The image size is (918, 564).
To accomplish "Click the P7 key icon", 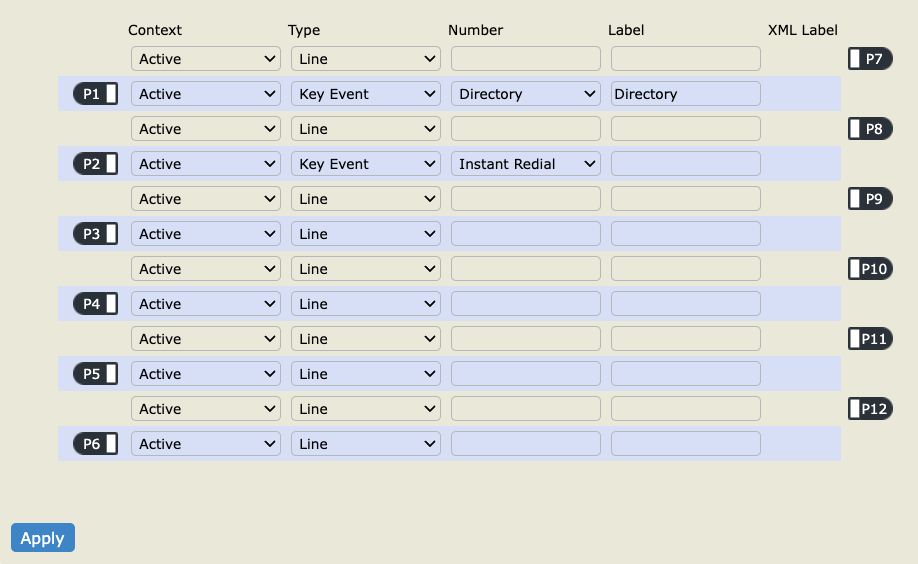I will point(870,59).
